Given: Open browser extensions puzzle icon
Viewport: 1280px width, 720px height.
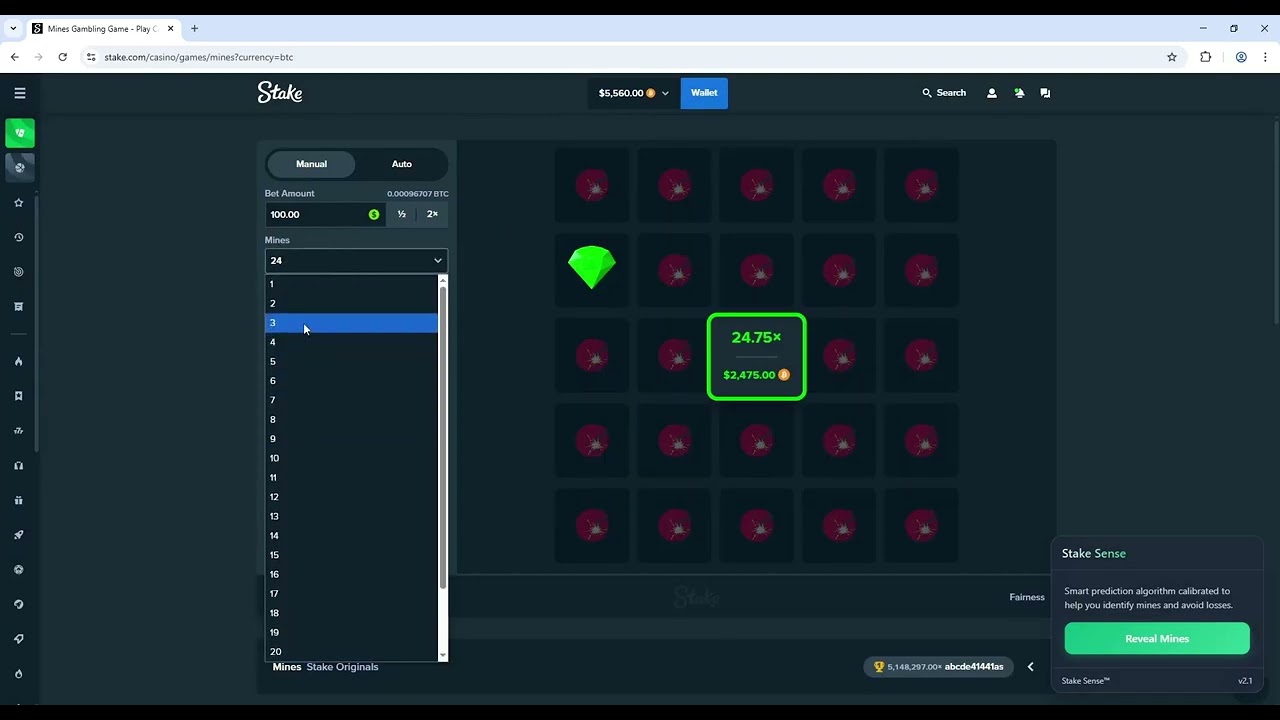Looking at the screenshot, I should point(1206,57).
